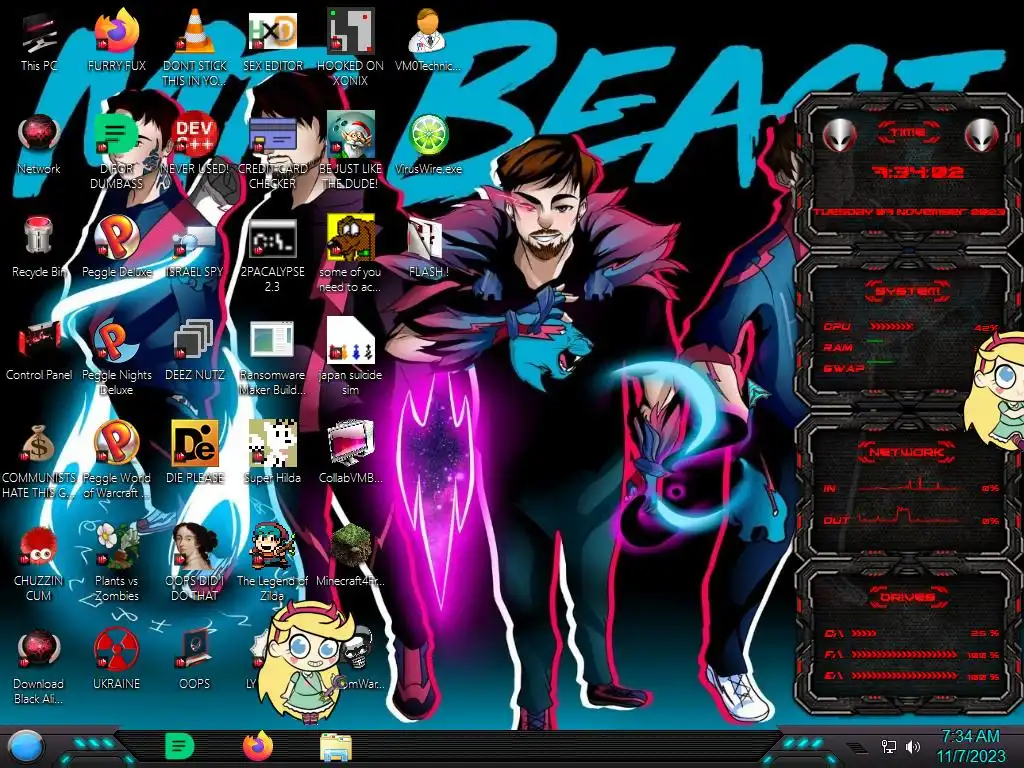The width and height of the screenshot is (1024, 768).
Task: Open File Explorer from the taskbar
Action: pyautogui.click(x=336, y=747)
